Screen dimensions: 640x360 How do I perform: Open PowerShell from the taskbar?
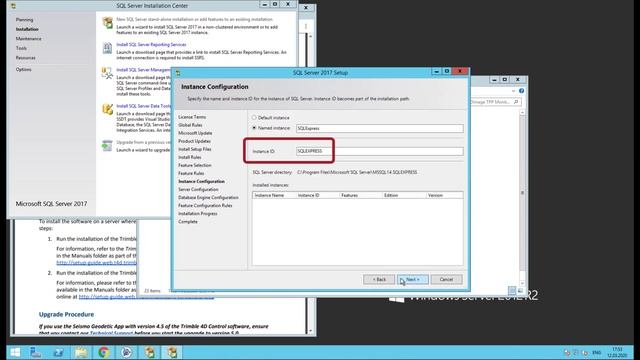[x=58, y=352]
